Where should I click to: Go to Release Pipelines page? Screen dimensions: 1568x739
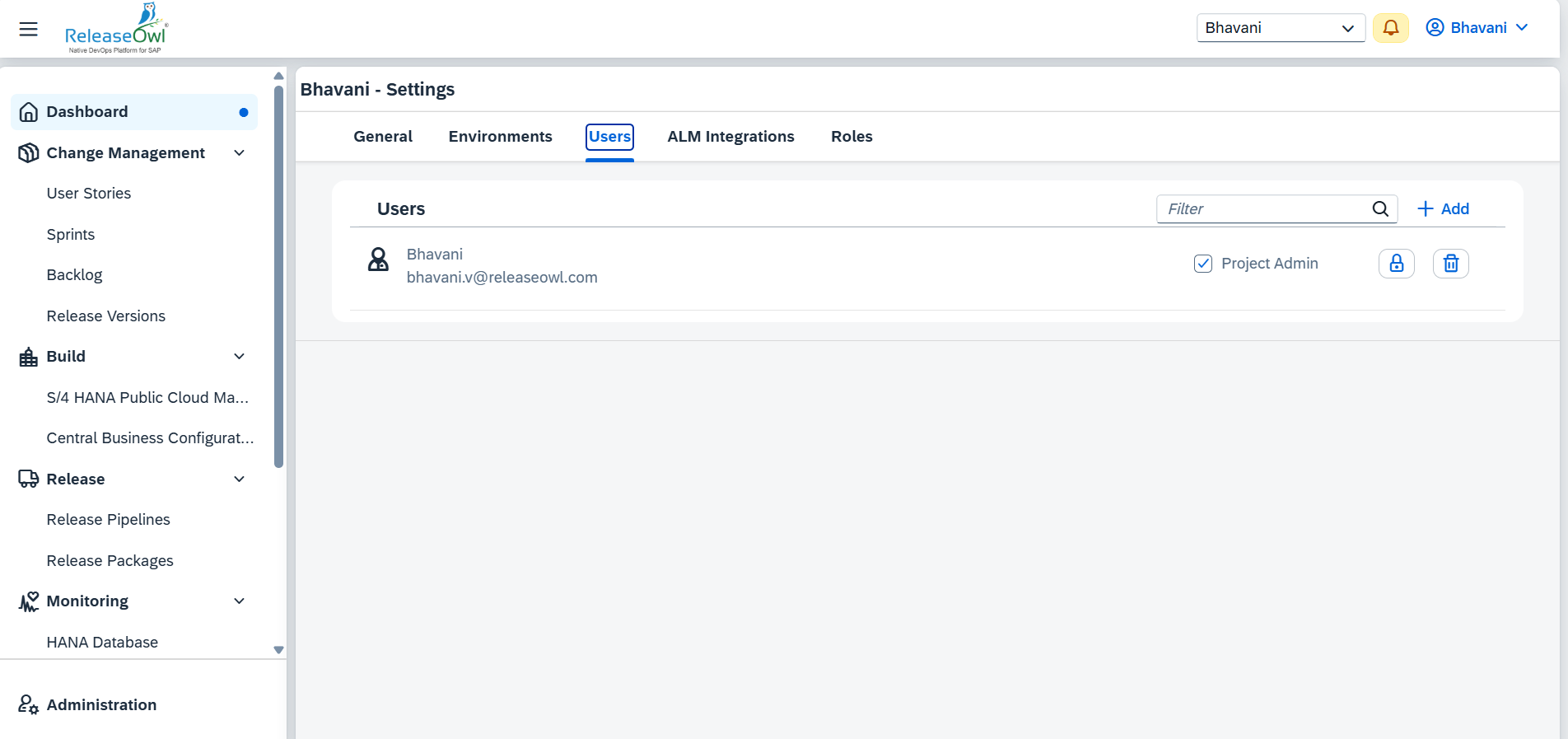[109, 520]
